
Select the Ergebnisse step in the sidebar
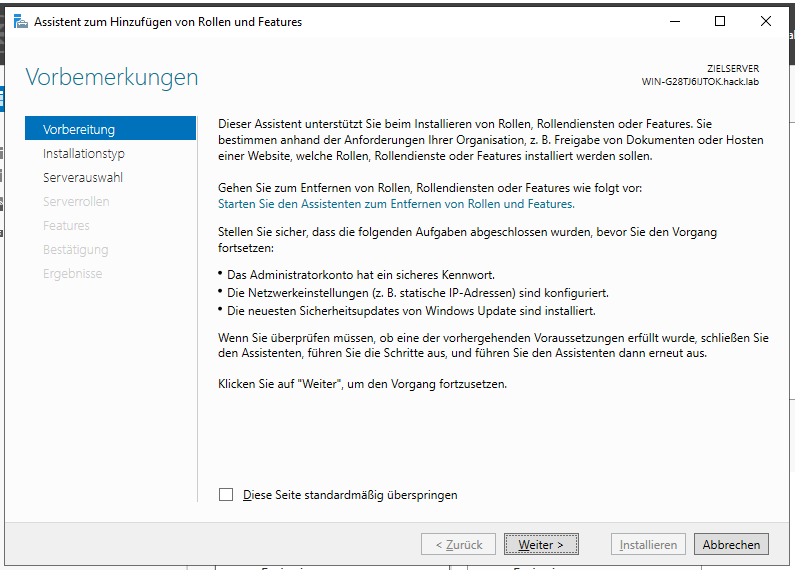72,274
